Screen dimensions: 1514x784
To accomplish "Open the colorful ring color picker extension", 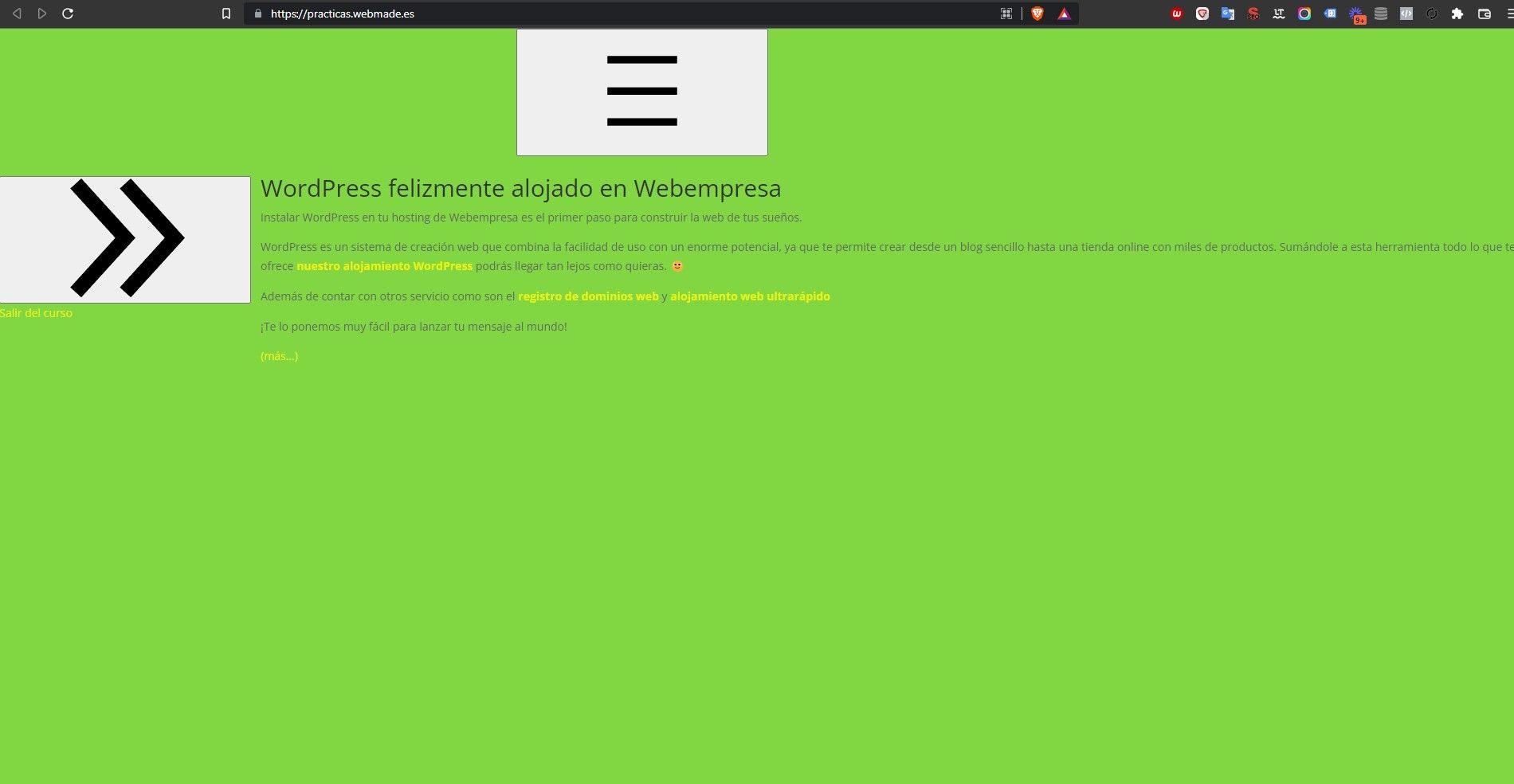I will point(1304,14).
